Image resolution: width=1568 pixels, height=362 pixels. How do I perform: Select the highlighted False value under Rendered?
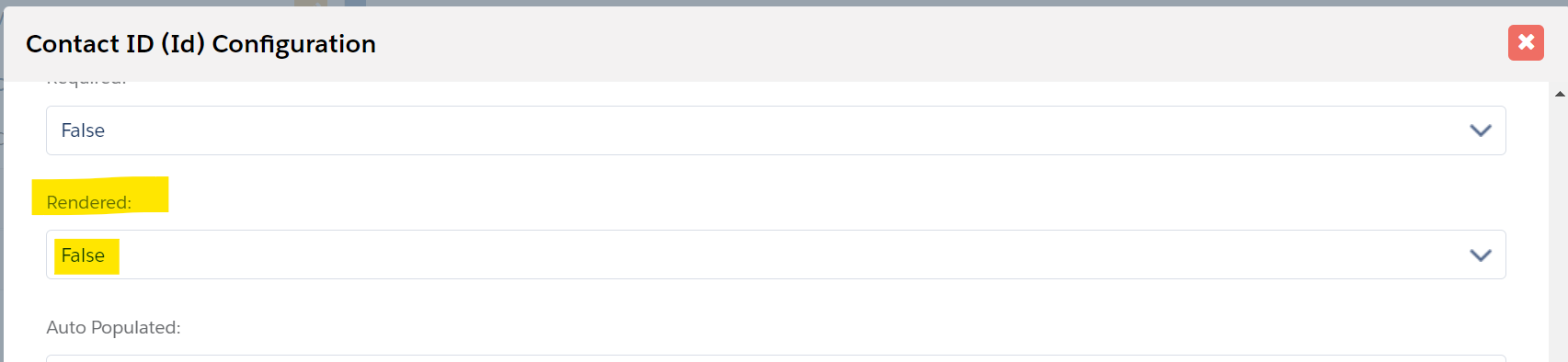[83, 255]
